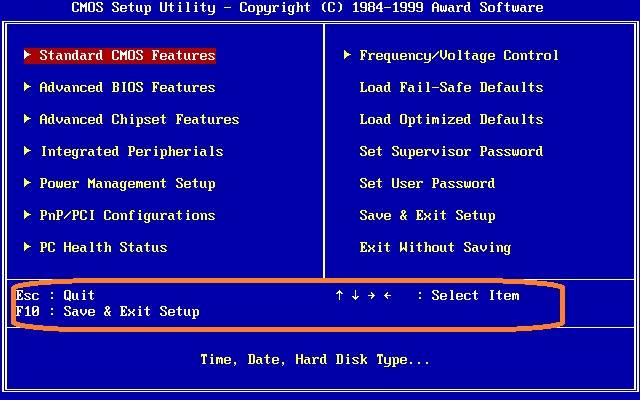640x400 pixels.
Task: Click the left arrow key symbol
Action: pyautogui.click(x=387, y=295)
